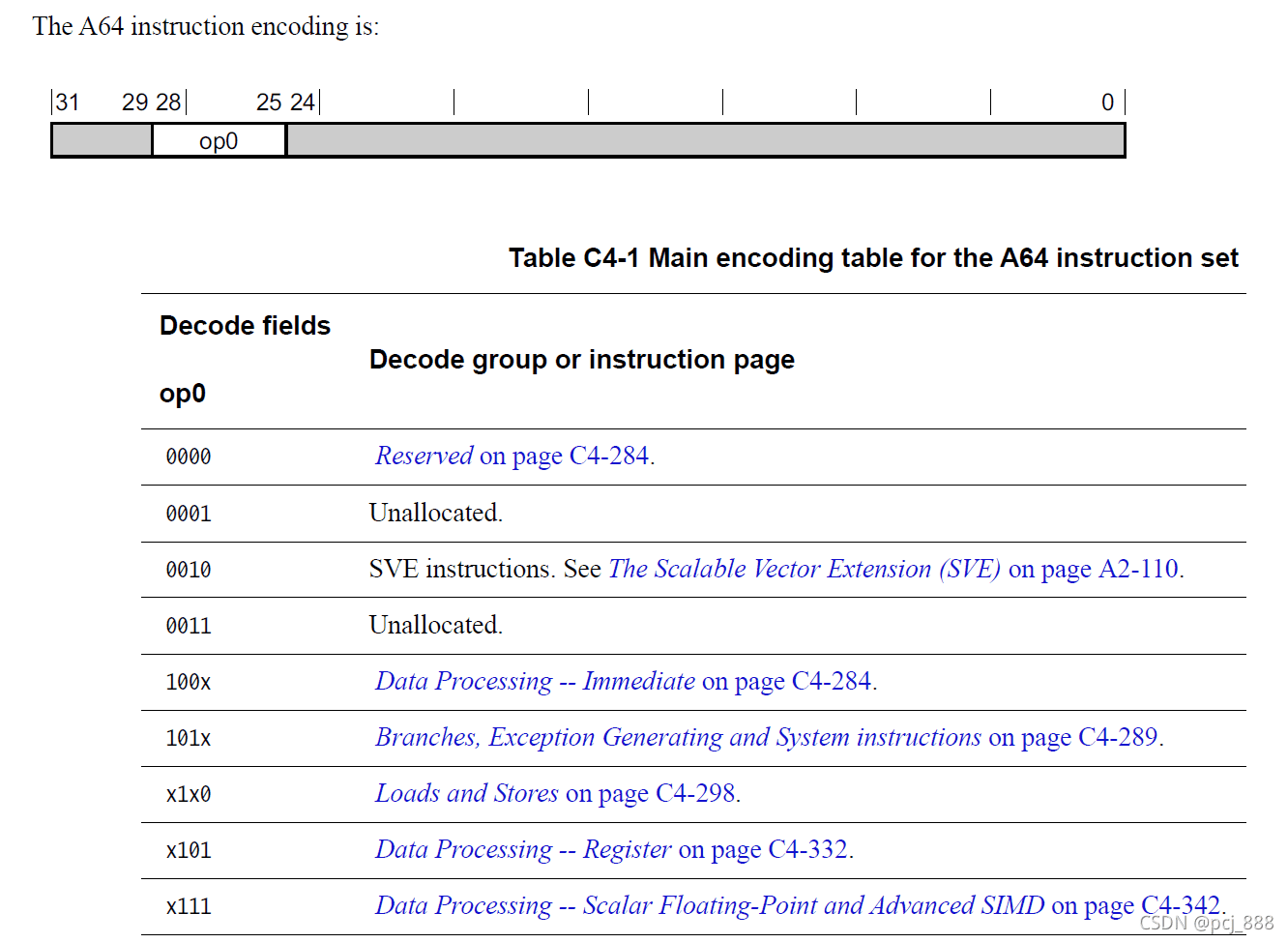Go to the Loads and Stores link
1288x943 pixels.
point(467,793)
